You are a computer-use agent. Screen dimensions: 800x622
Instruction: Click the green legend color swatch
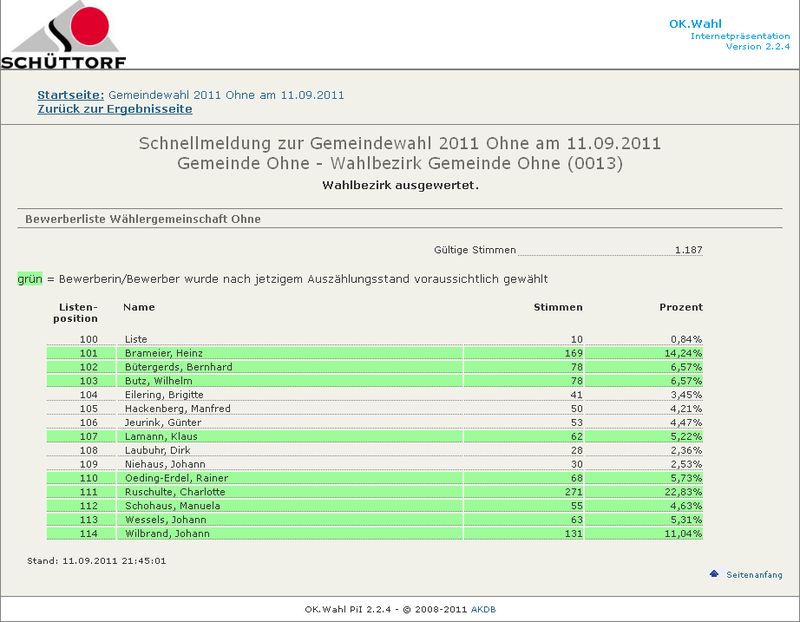point(29,278)
